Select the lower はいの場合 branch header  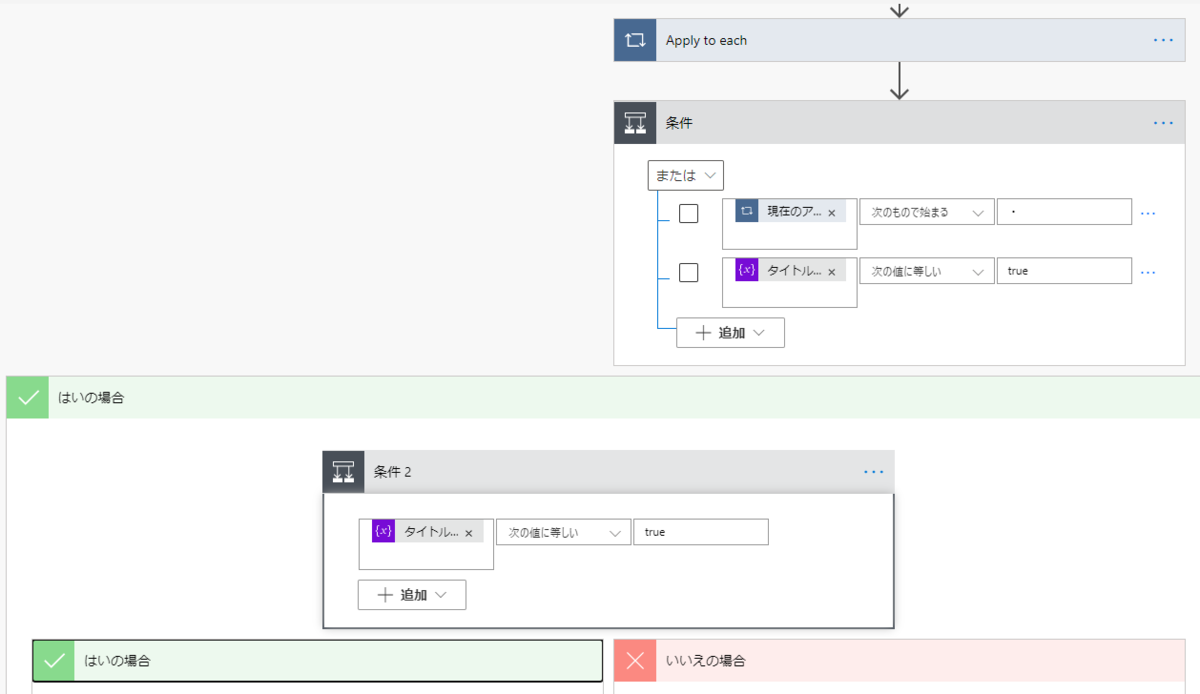318,661
